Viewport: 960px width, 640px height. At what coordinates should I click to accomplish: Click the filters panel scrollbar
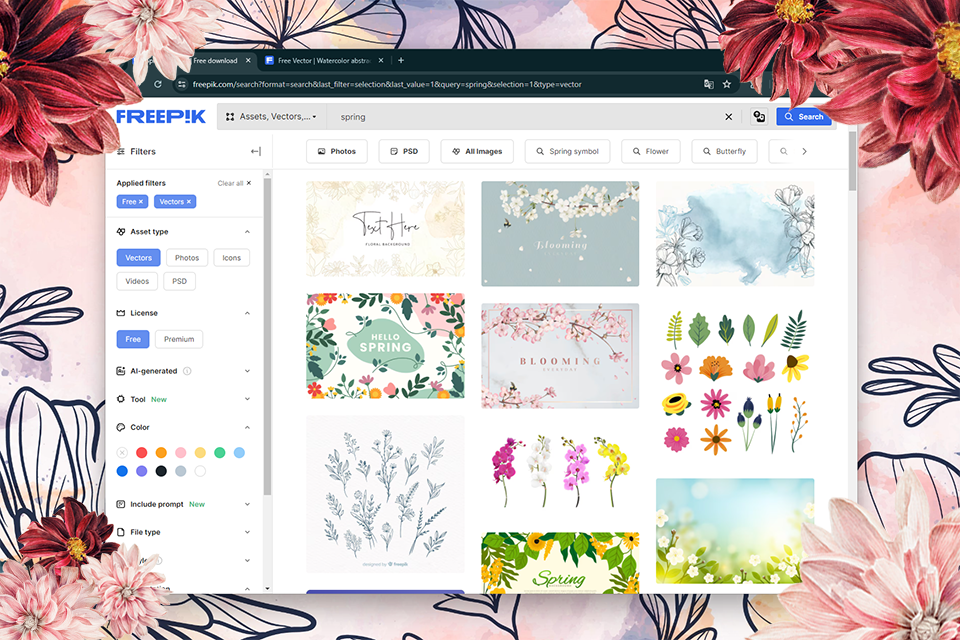click(x=267, y=337)
